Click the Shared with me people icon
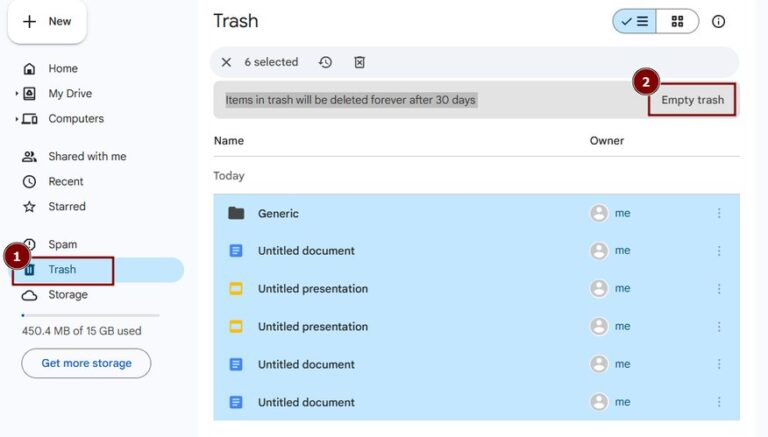Viewport: 768px width, 437px height. coord(29,156)
